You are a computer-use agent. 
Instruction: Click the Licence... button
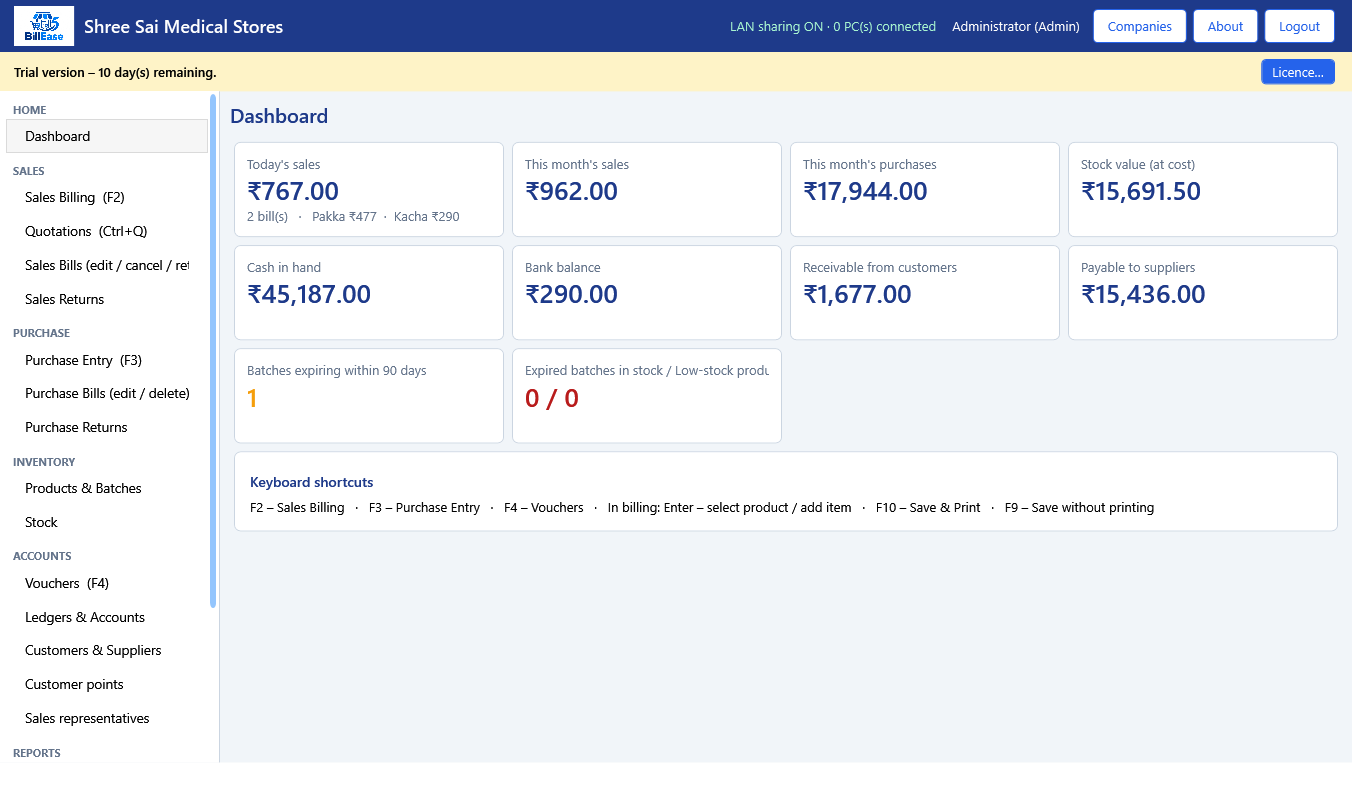tap(1297, 72)
